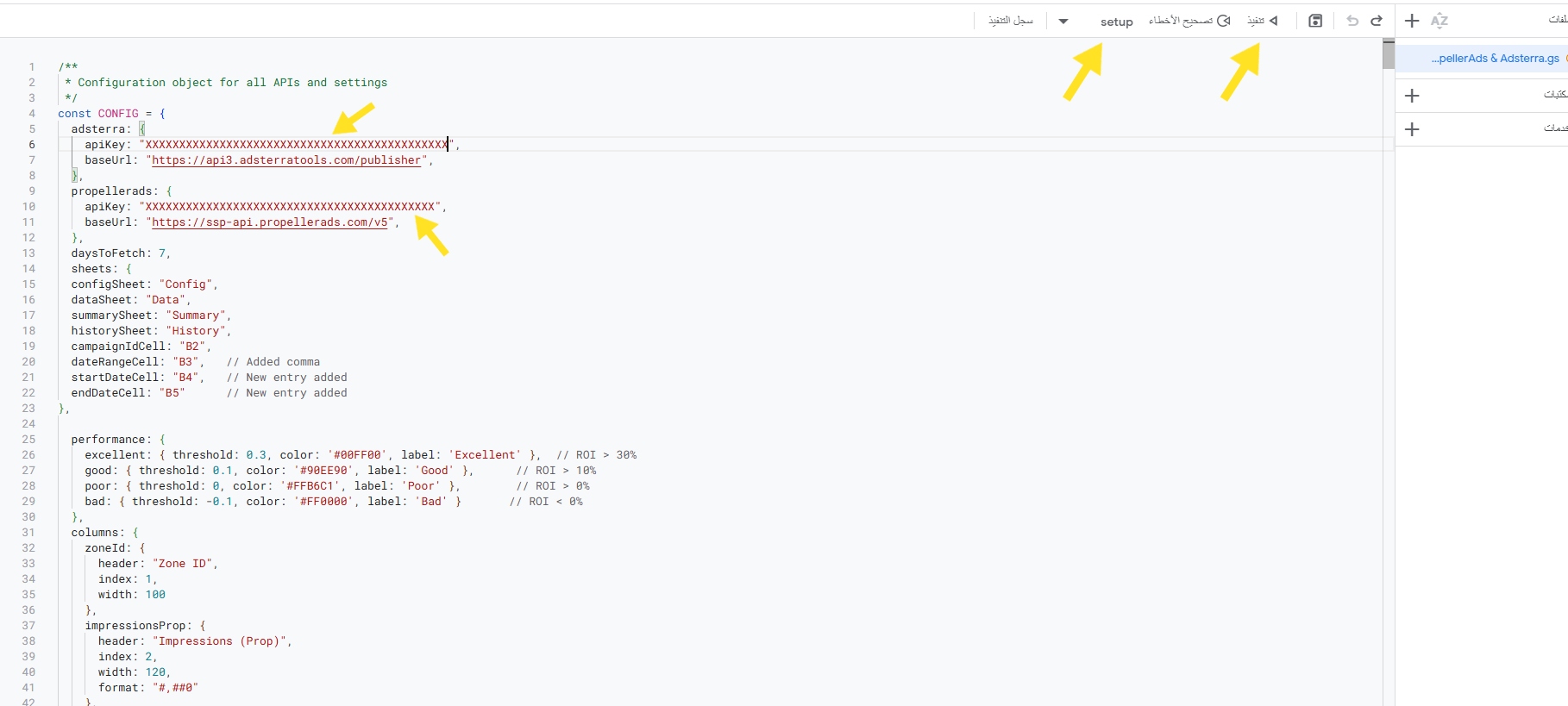Run the script with the تنفيذ play button

1263,21
